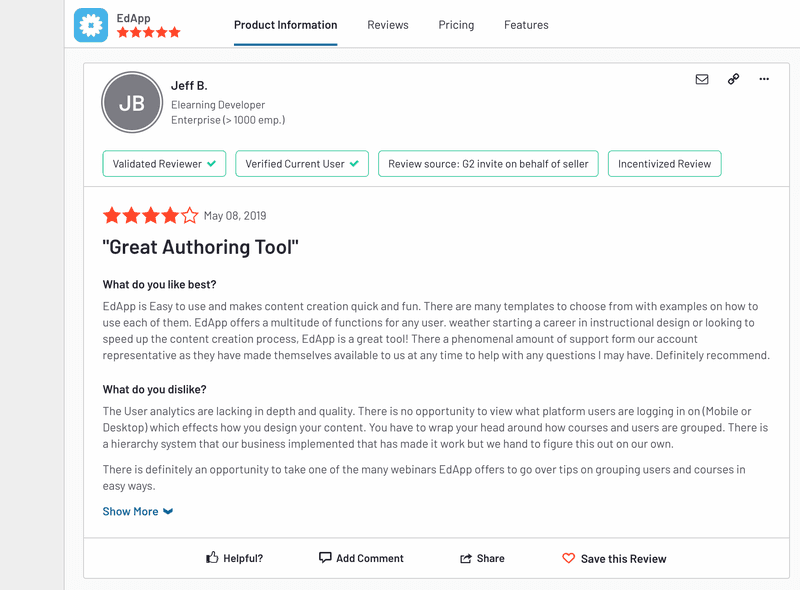Screen dimensions: 800x590
Task: Click the Add Comment speech bubble icon
Action: coord(324,558)
